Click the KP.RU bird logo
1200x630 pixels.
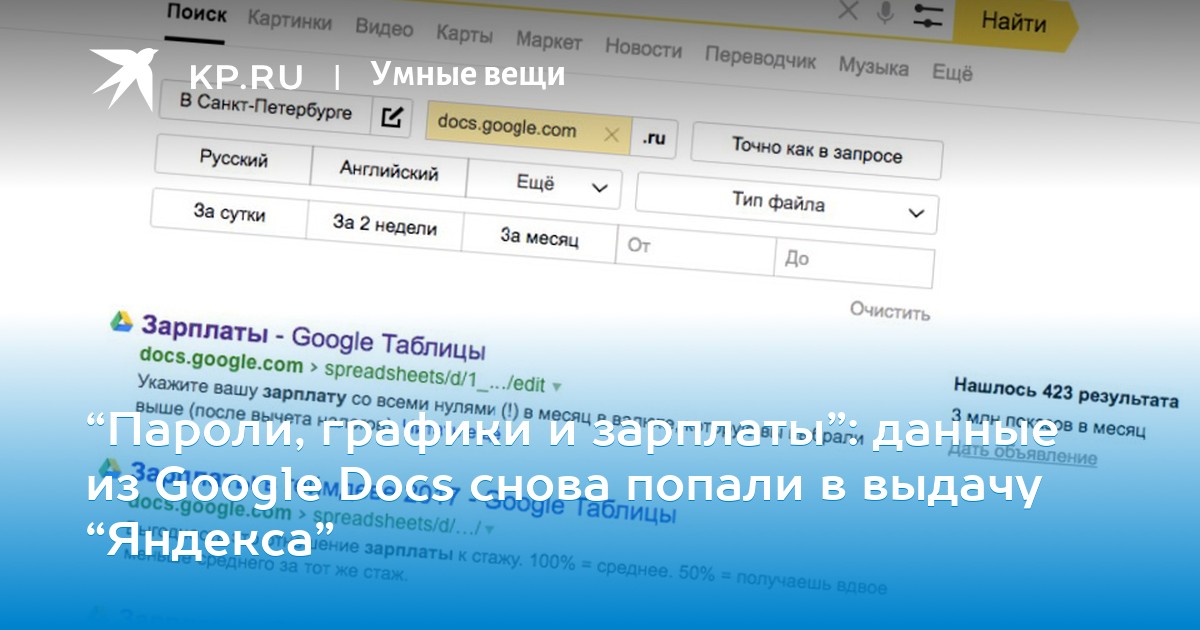point(124,75)
